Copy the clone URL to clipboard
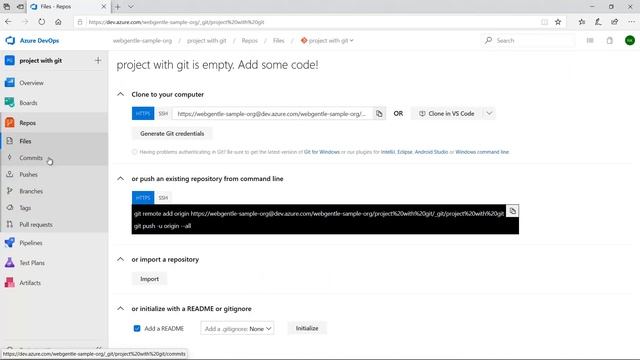 (x=379, y=113)
